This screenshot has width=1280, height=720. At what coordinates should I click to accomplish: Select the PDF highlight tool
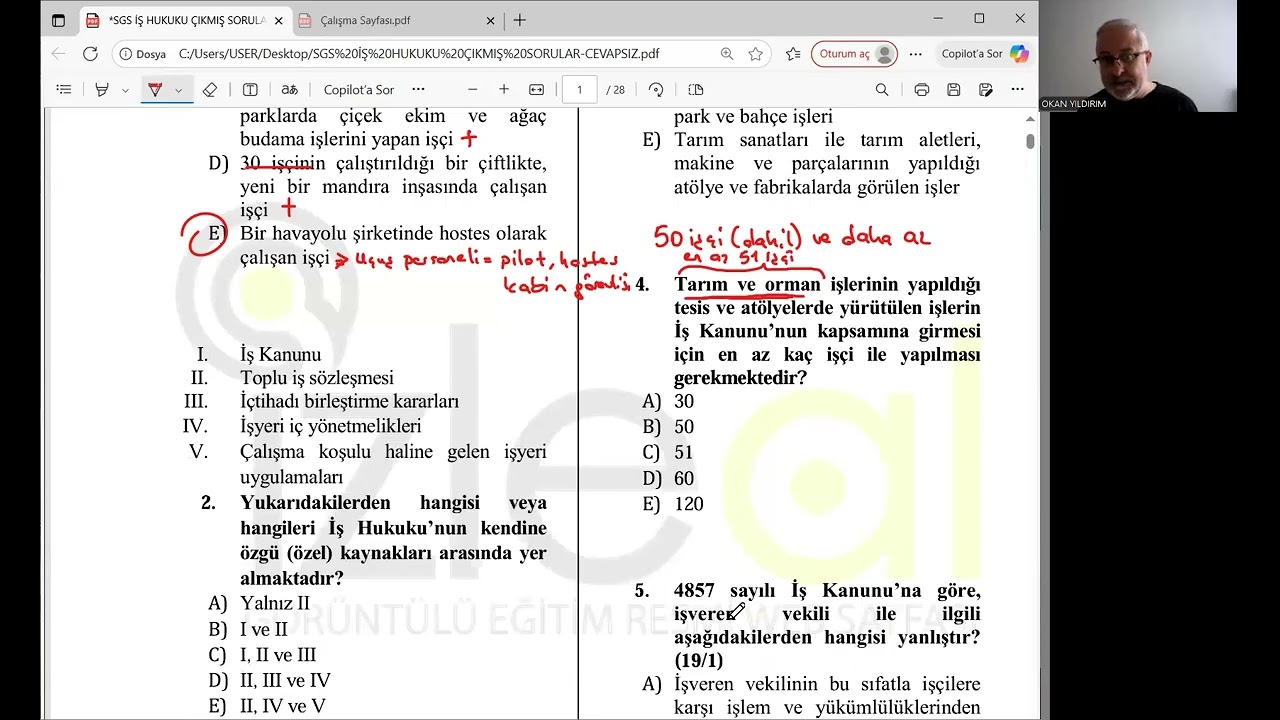tap(101, 90)
